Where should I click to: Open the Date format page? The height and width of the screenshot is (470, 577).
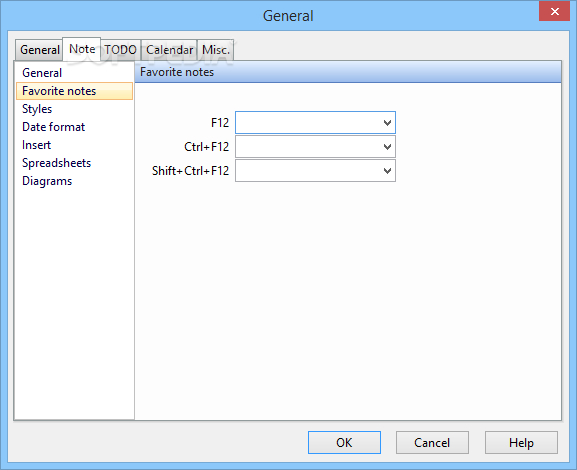click(74, 127)
